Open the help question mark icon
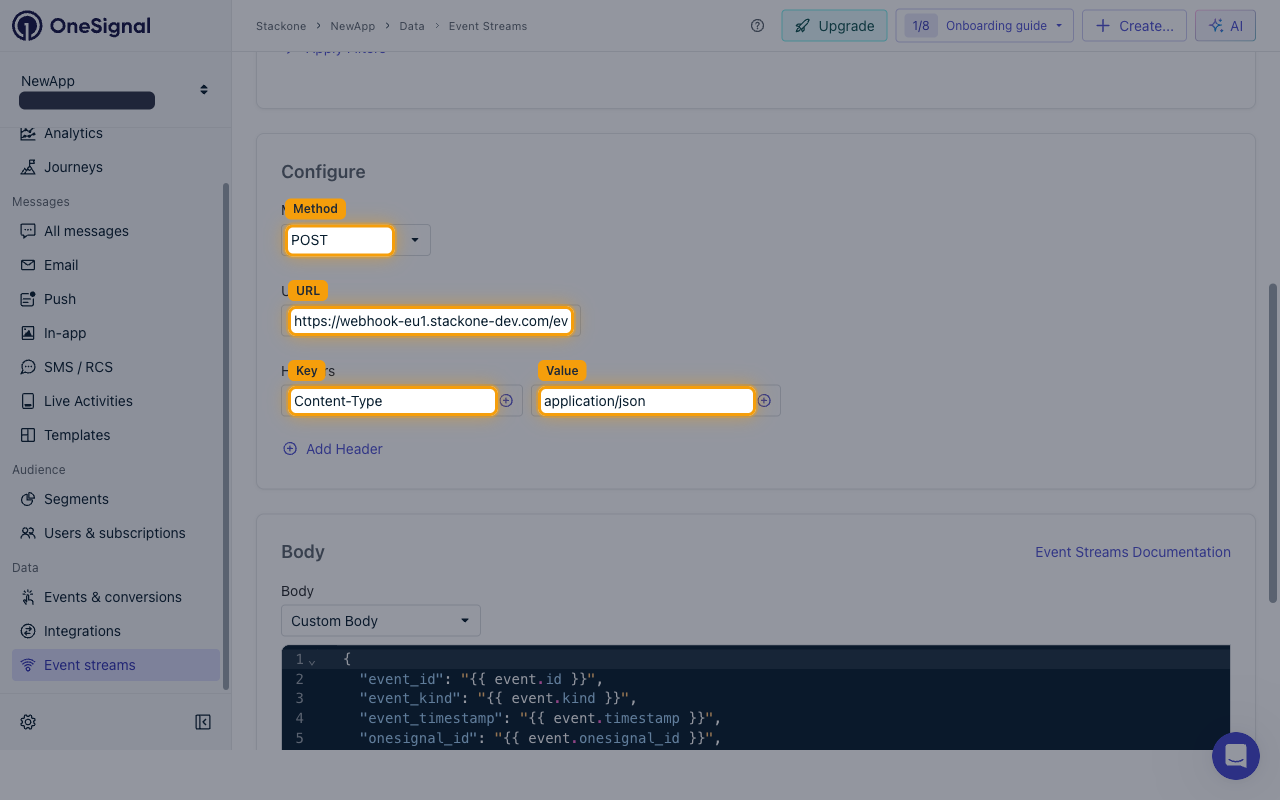Screen dimensions: 1280x800 point(757,26)
